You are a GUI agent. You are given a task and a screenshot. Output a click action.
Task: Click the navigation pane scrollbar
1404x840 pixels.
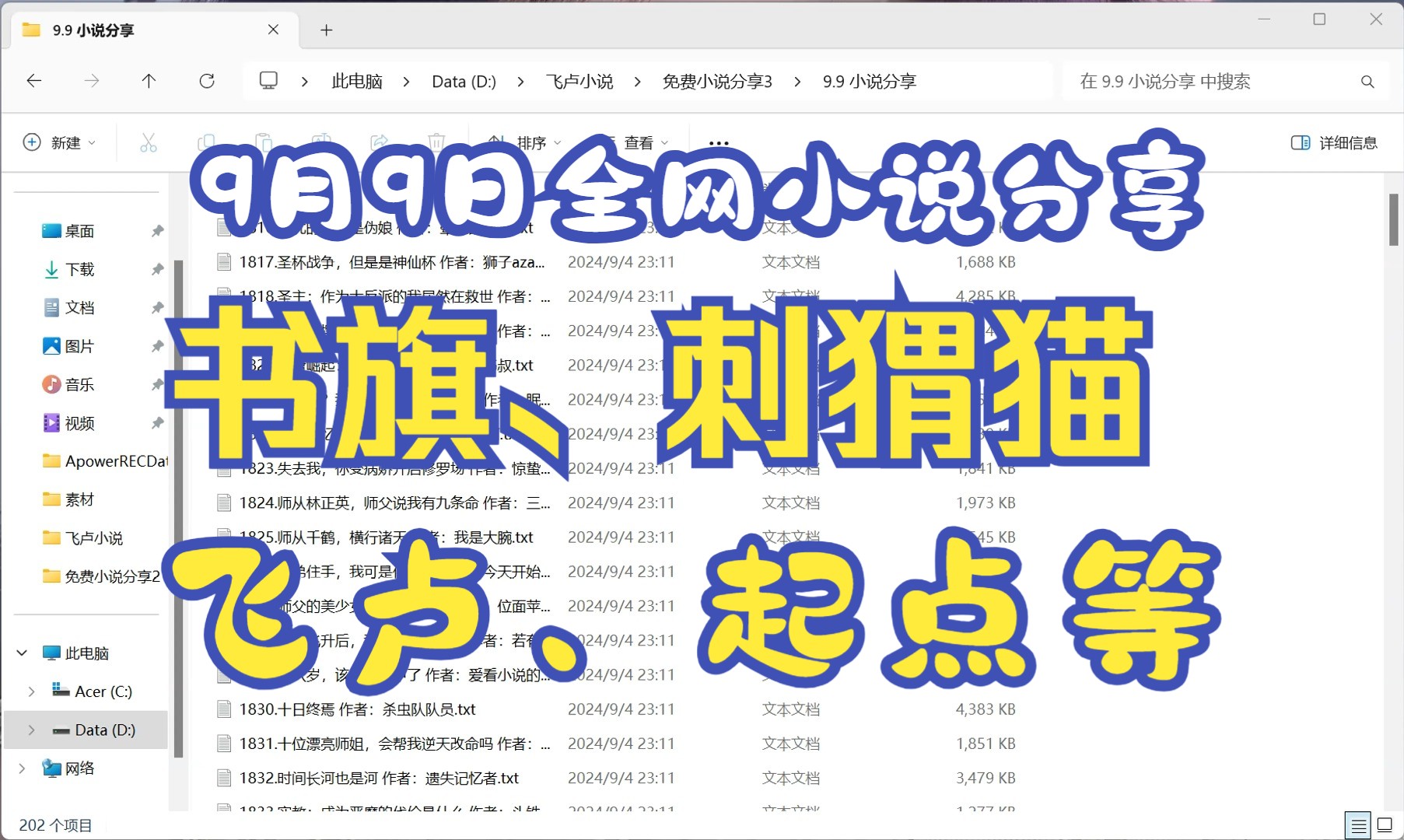tap(178, 509)
